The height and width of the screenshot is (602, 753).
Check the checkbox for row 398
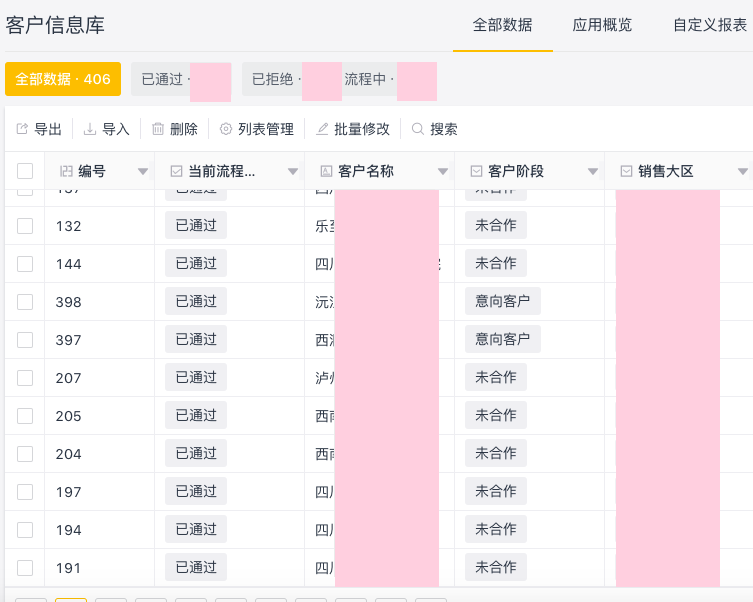pos(25,302)
